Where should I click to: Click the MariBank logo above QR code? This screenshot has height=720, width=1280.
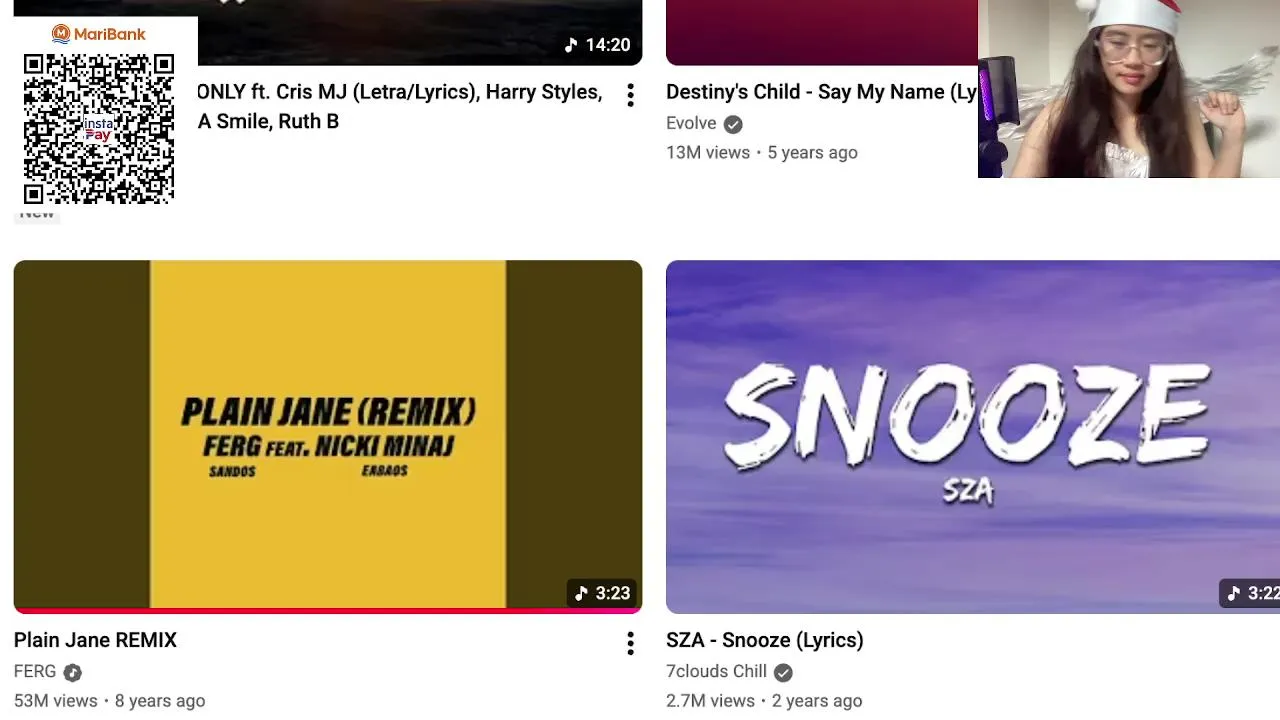point(98,34)
